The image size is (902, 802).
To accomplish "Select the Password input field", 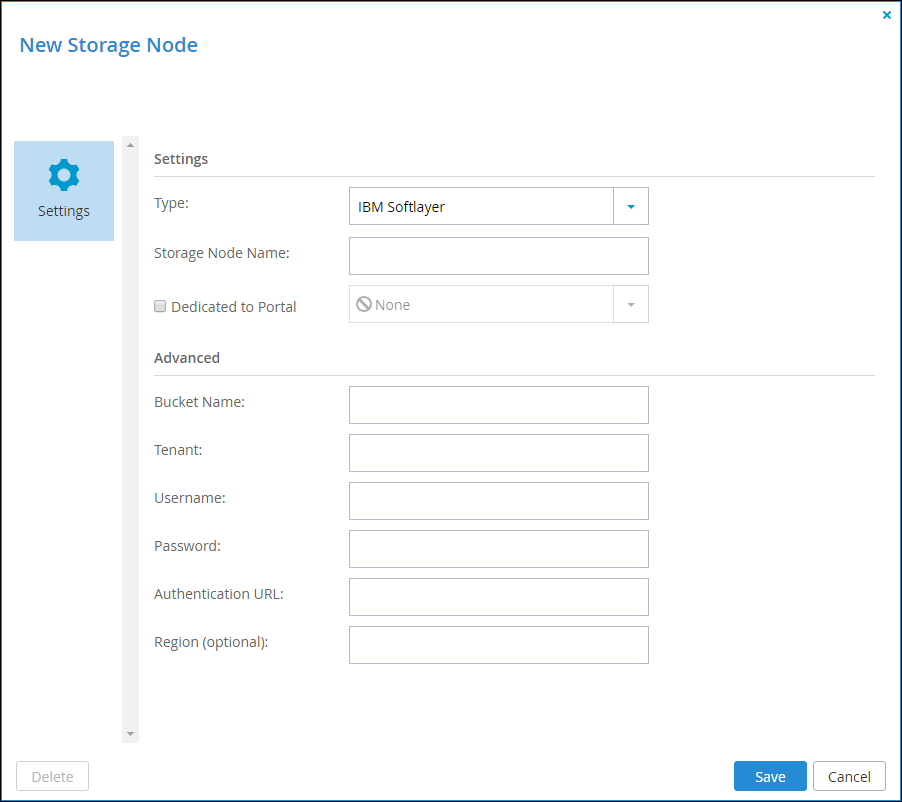I will click(499, 549).
